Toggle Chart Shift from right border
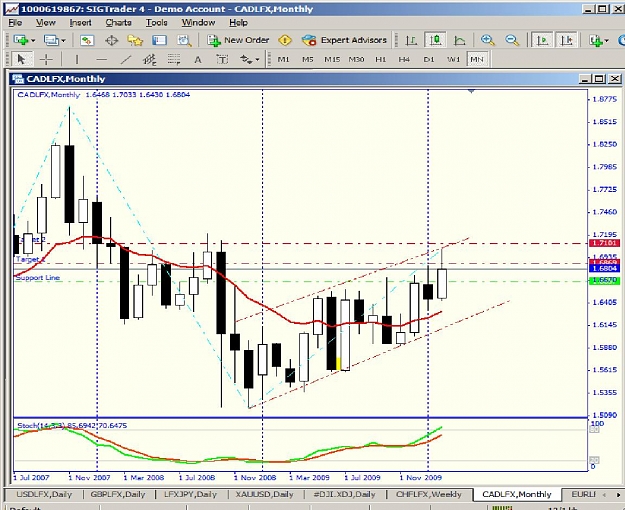Screen dimensions: 625x510 (566, 40)
